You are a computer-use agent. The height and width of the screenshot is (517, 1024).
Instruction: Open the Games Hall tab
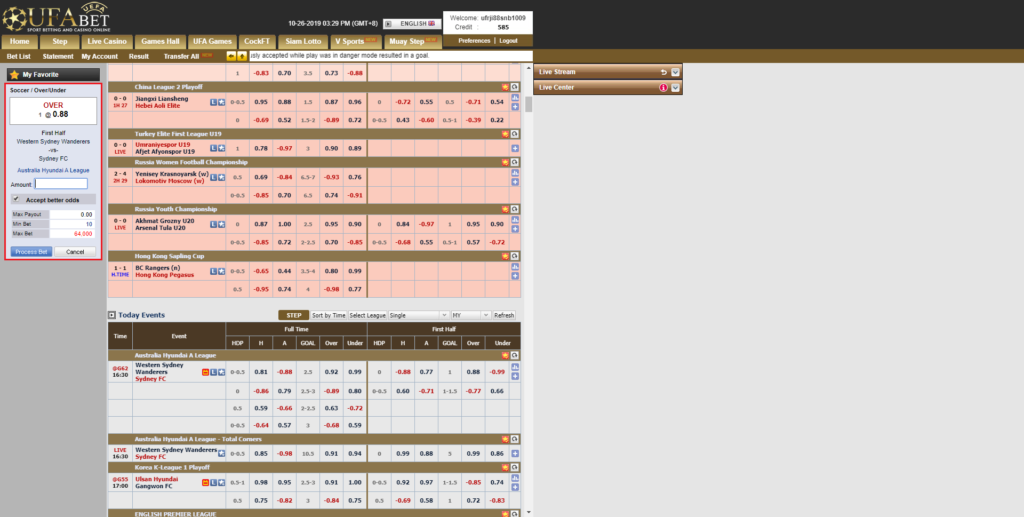(x=160, y=42)
